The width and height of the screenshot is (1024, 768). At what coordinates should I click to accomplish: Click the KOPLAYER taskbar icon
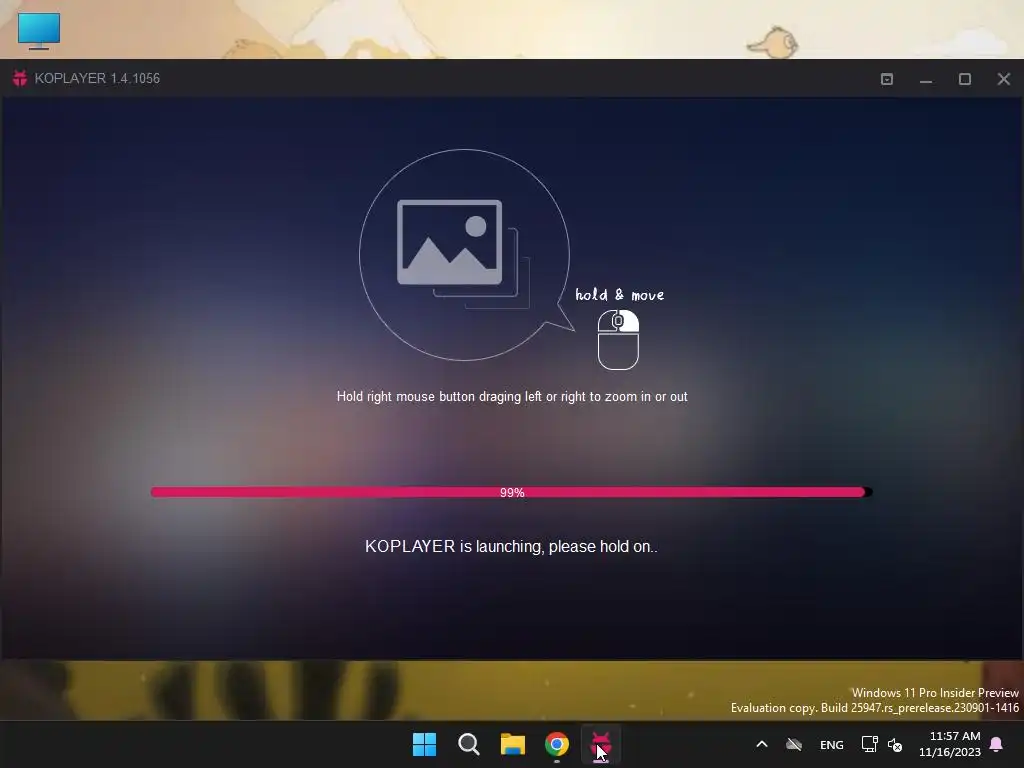pyautogui.click(x=601, y=744)
